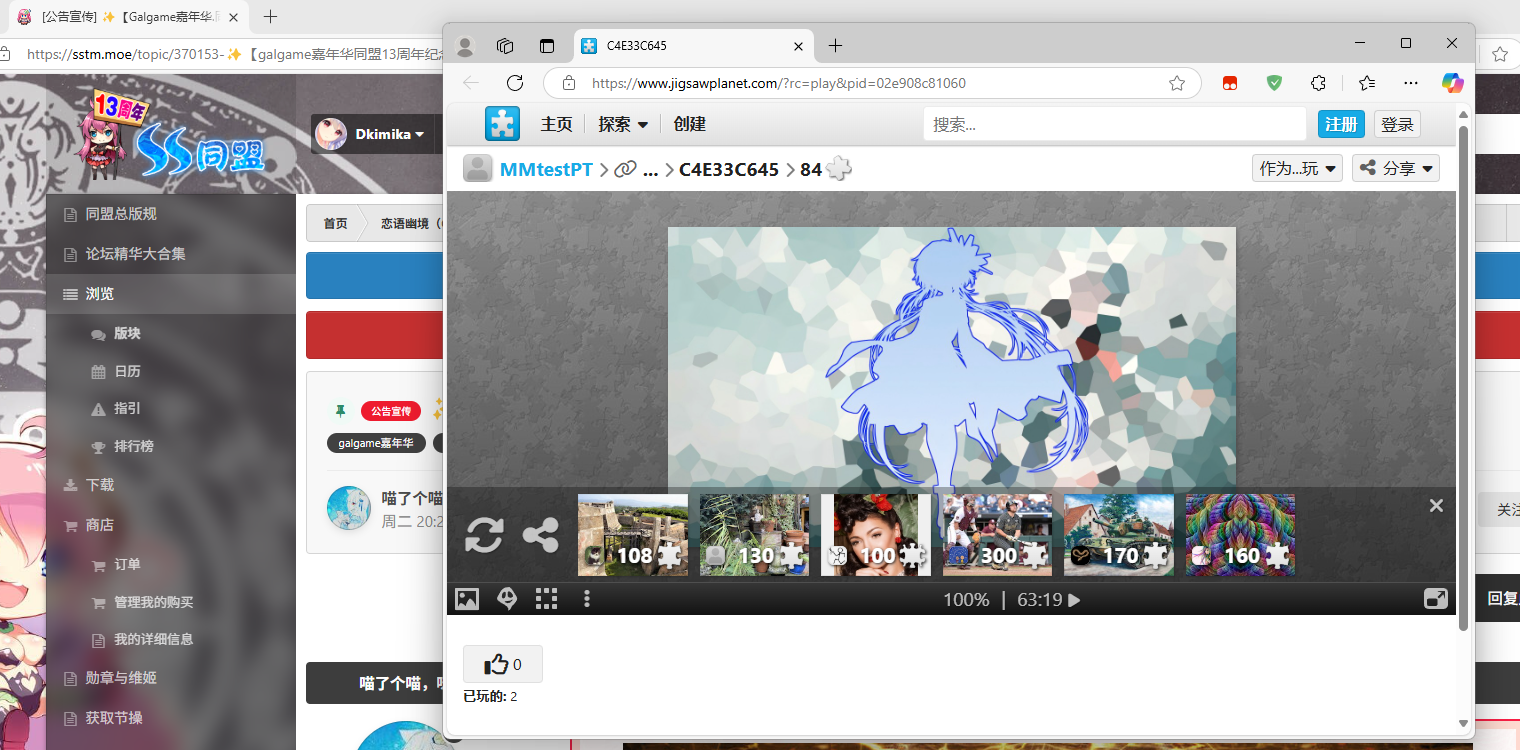Click in the 搜索 search field
This screenshot has height=750, width=1520.
(x=1115, y=124)
